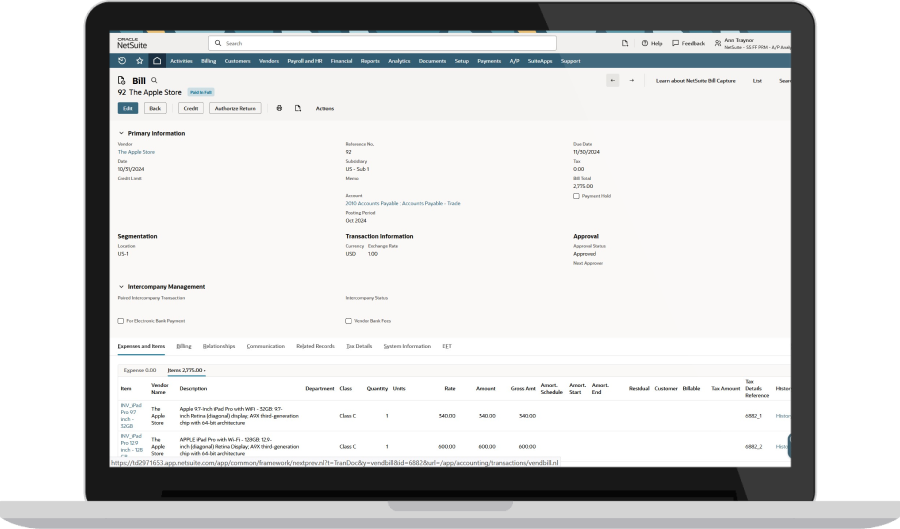
Task: Open the Payments menu
Action: click(489, 61)
